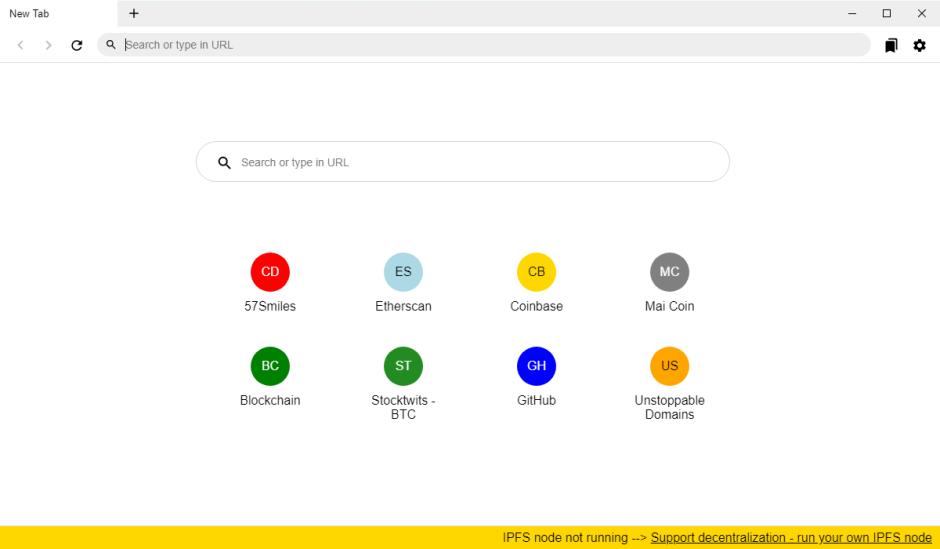Click the Unstoppable Domains label text

(669, 408)
